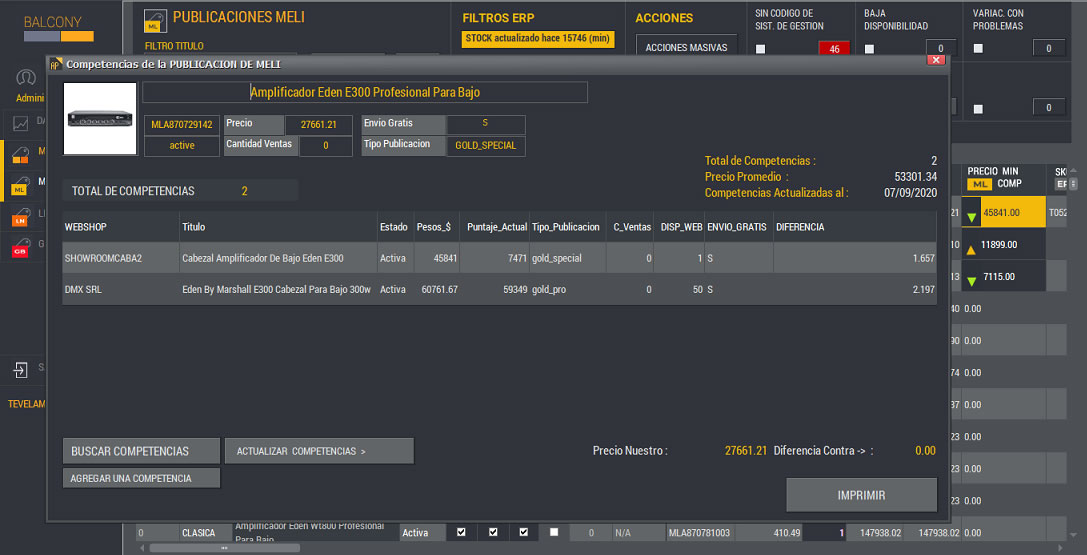The image size is (1087, 555).
Task: Enable the Sin Codigo de Sist. de Gestion checkbox
Action: pyautogui.click(x=761, y=49)
